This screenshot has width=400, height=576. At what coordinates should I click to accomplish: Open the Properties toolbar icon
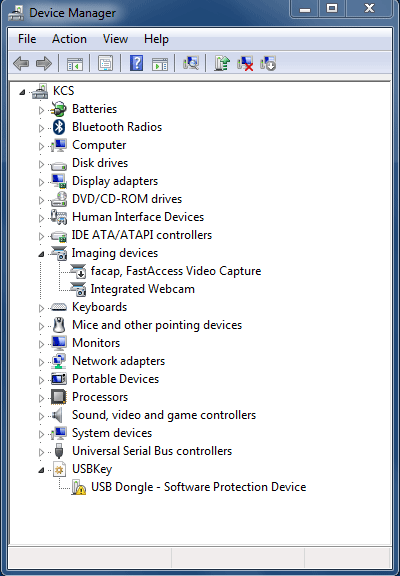tap(106, 64)
